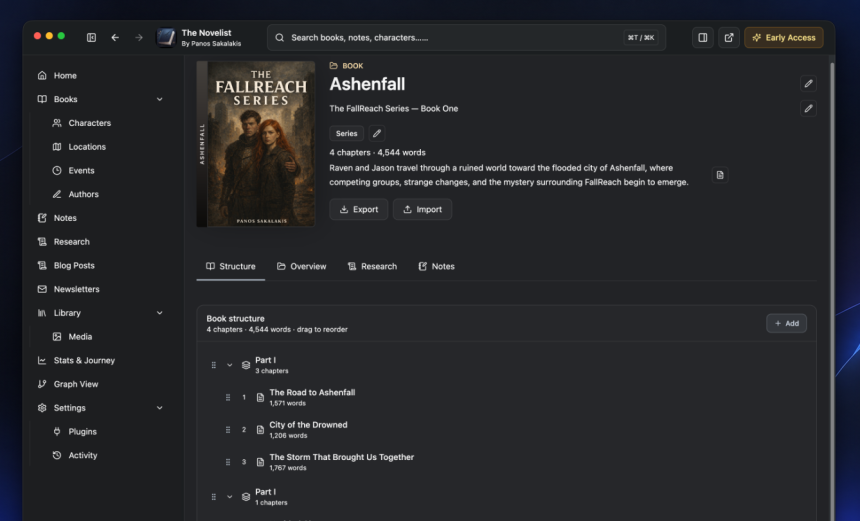Click the BOOK breadcrumb label
860x521 pixels.
[x=353, y=66]
